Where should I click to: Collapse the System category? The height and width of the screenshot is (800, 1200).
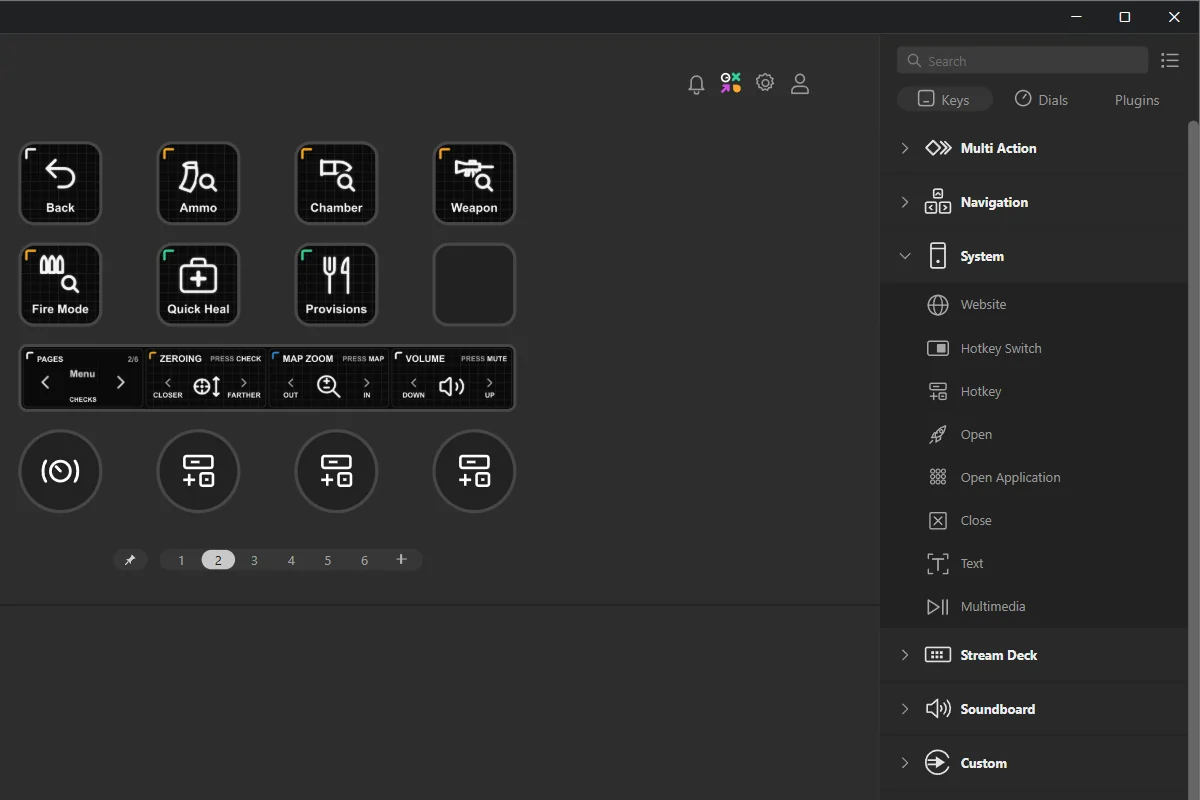[x=1033, y=256]
